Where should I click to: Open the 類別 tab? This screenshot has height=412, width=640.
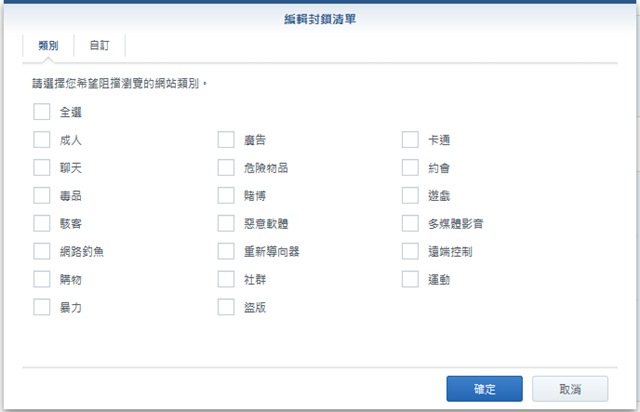48,45
